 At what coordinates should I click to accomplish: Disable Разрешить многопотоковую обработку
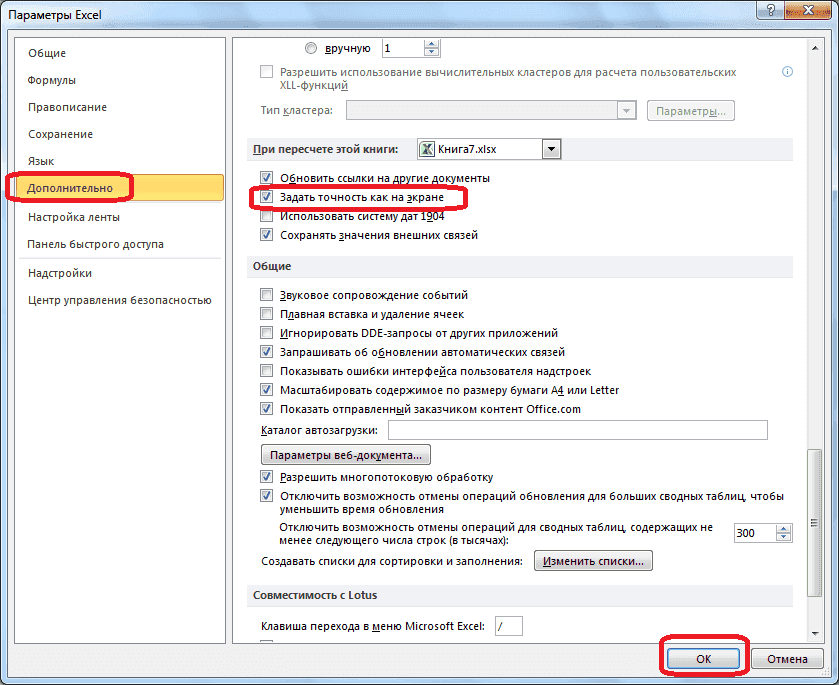266,477
